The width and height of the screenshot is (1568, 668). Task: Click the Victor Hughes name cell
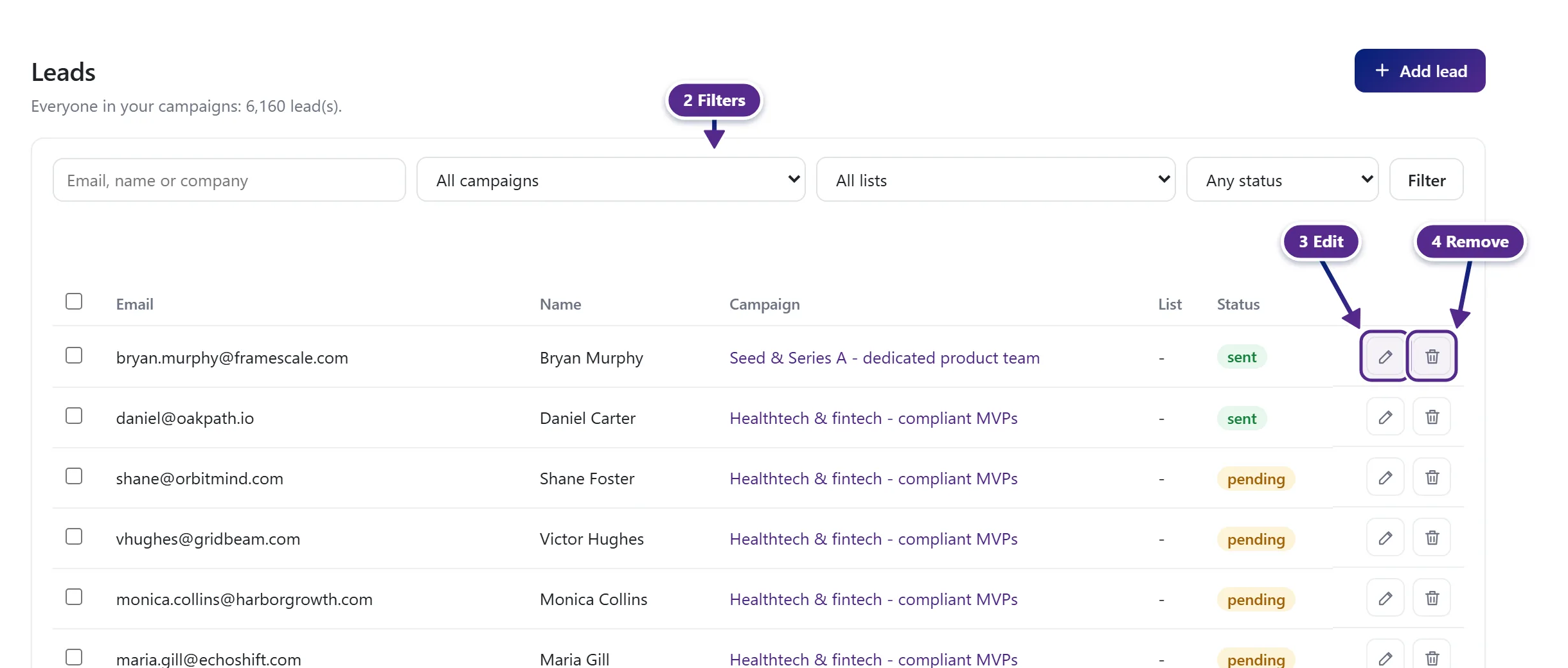click(591, 539)
